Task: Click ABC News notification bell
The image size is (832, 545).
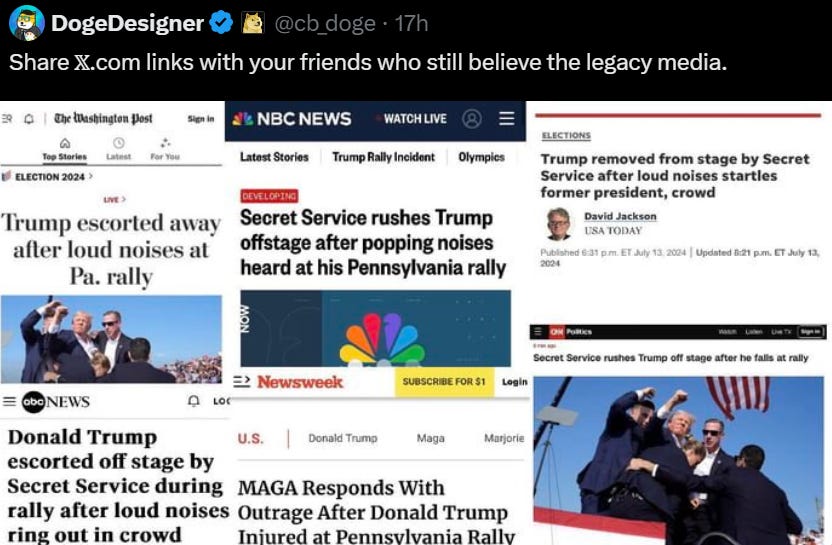Action: pyautogui.click(x=194, y=401)
